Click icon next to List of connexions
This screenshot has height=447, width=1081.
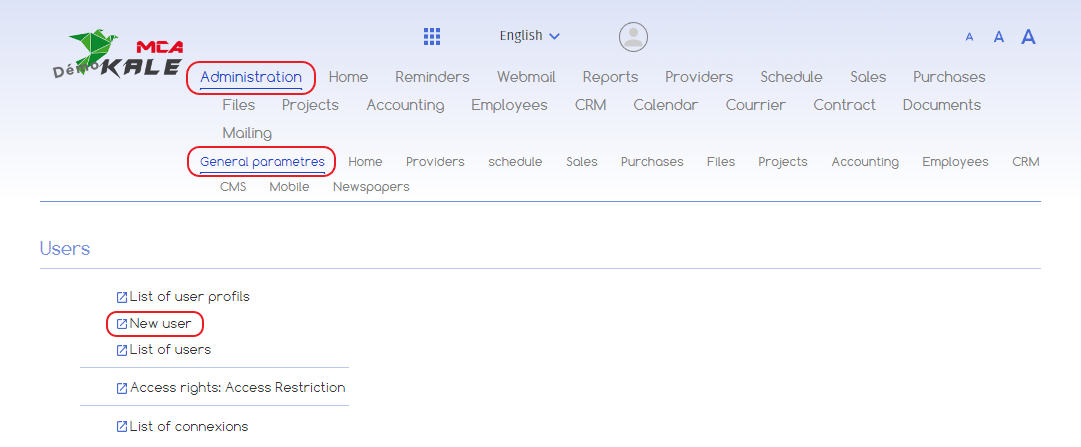(122, 427)
